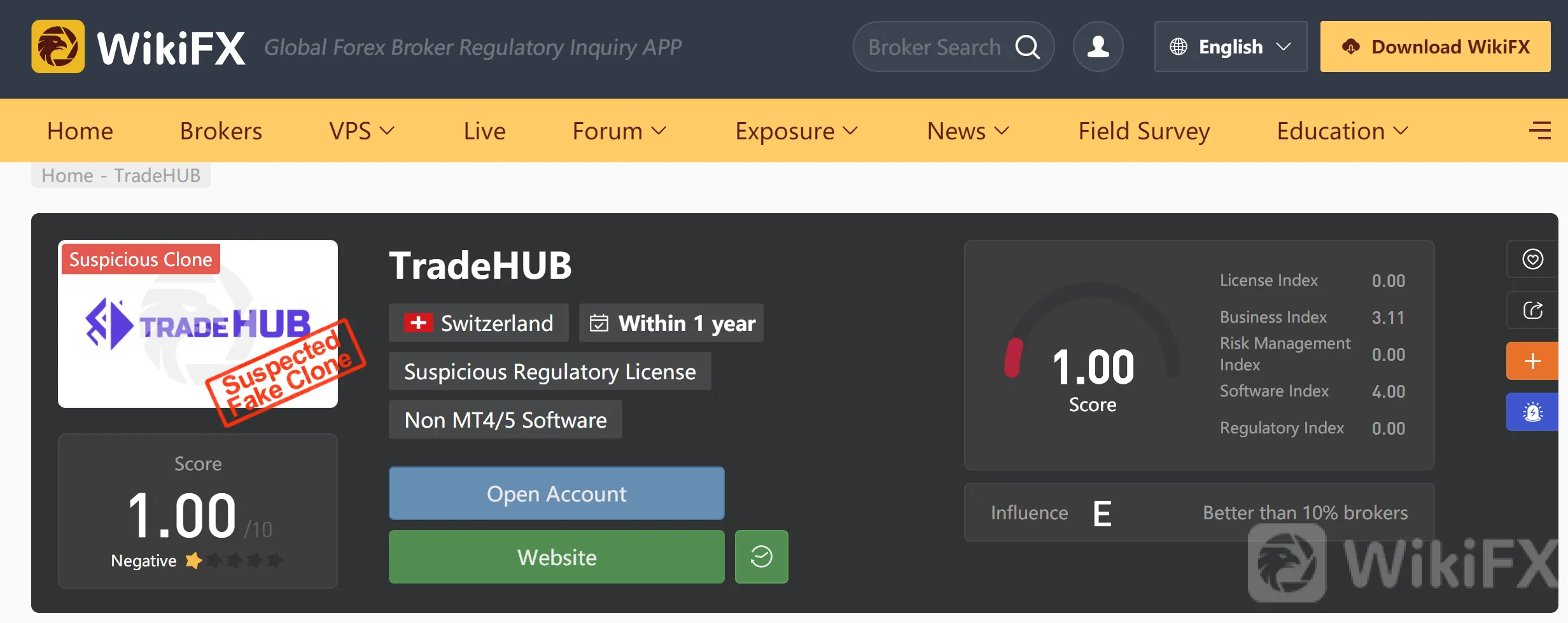The width and height of the screenshot is (1568, 623).
Task: Click the Business Index value 3.11
Action: [x=1388, y=318]
